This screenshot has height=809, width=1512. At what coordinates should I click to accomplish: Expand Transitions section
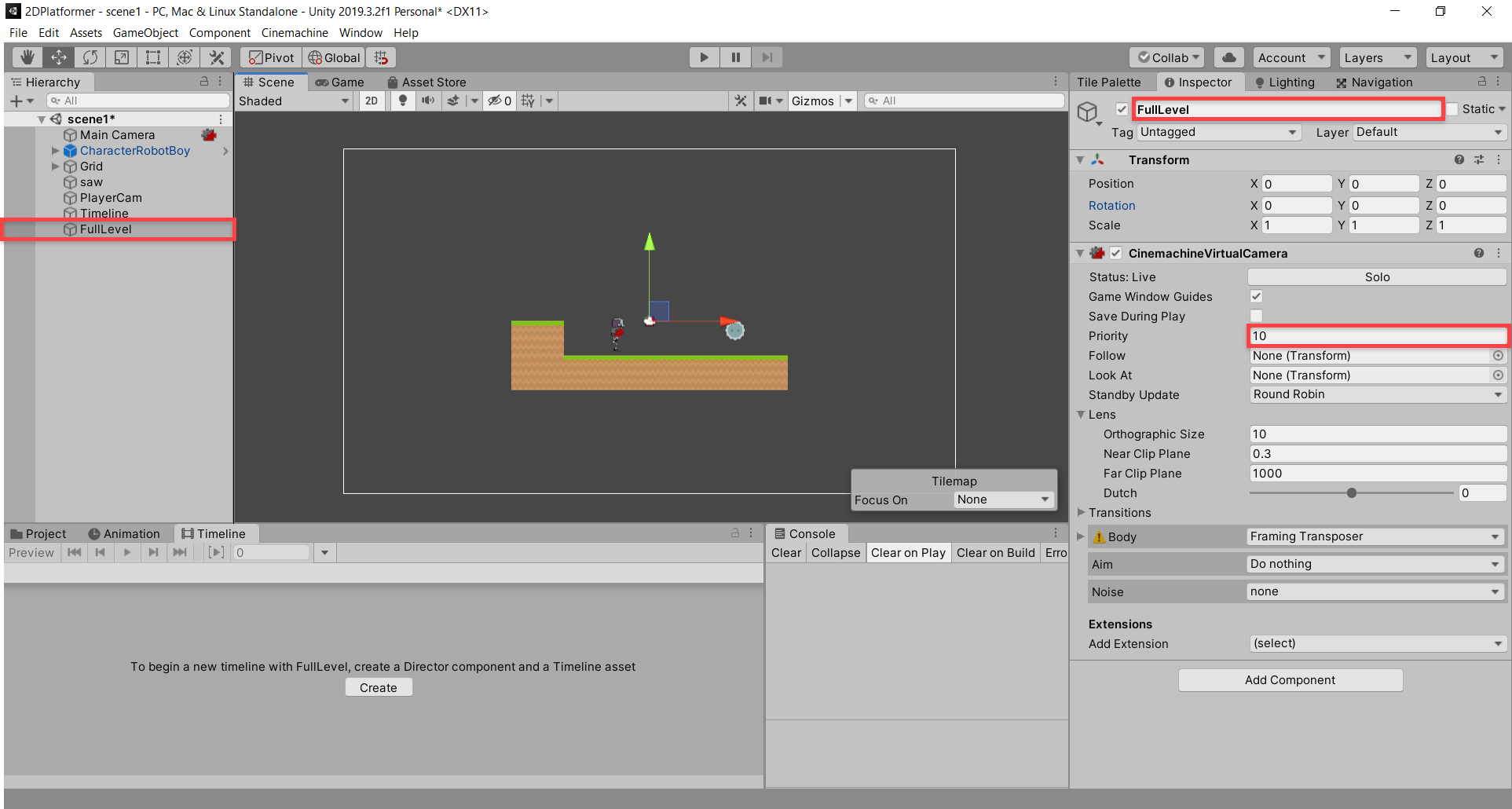coord(1082,512)
